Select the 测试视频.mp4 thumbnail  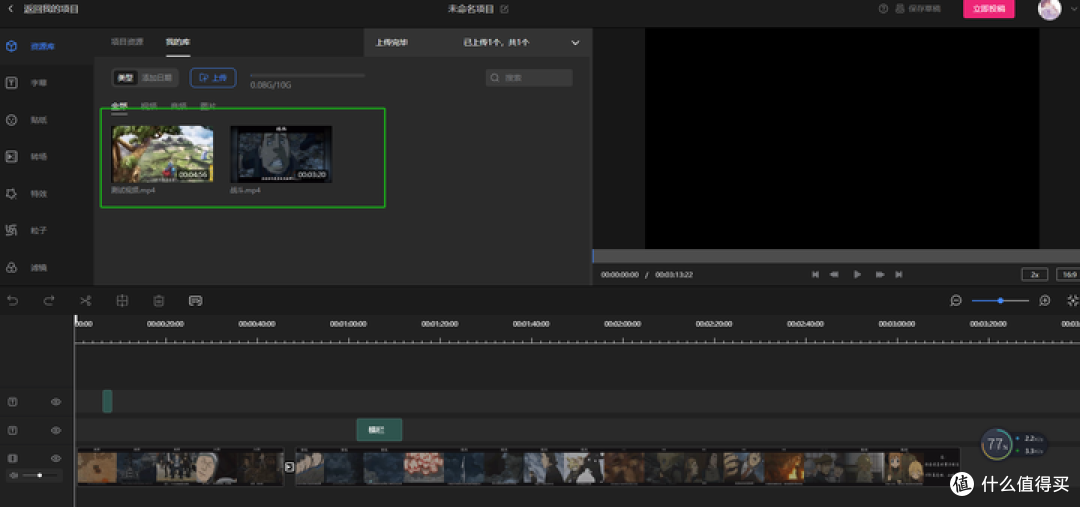[163, 154]
